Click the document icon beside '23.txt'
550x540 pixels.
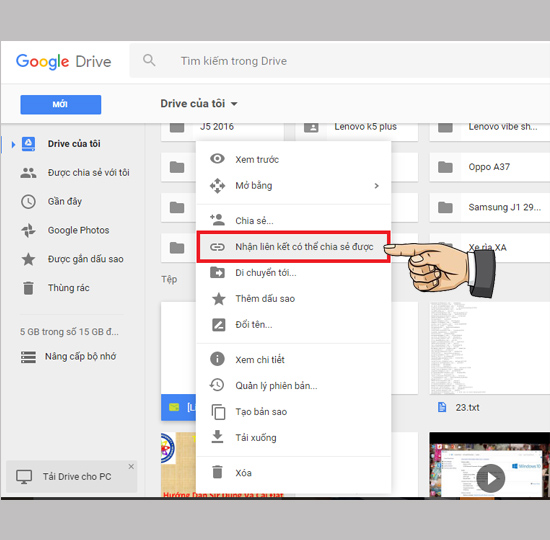pos(442,407)
